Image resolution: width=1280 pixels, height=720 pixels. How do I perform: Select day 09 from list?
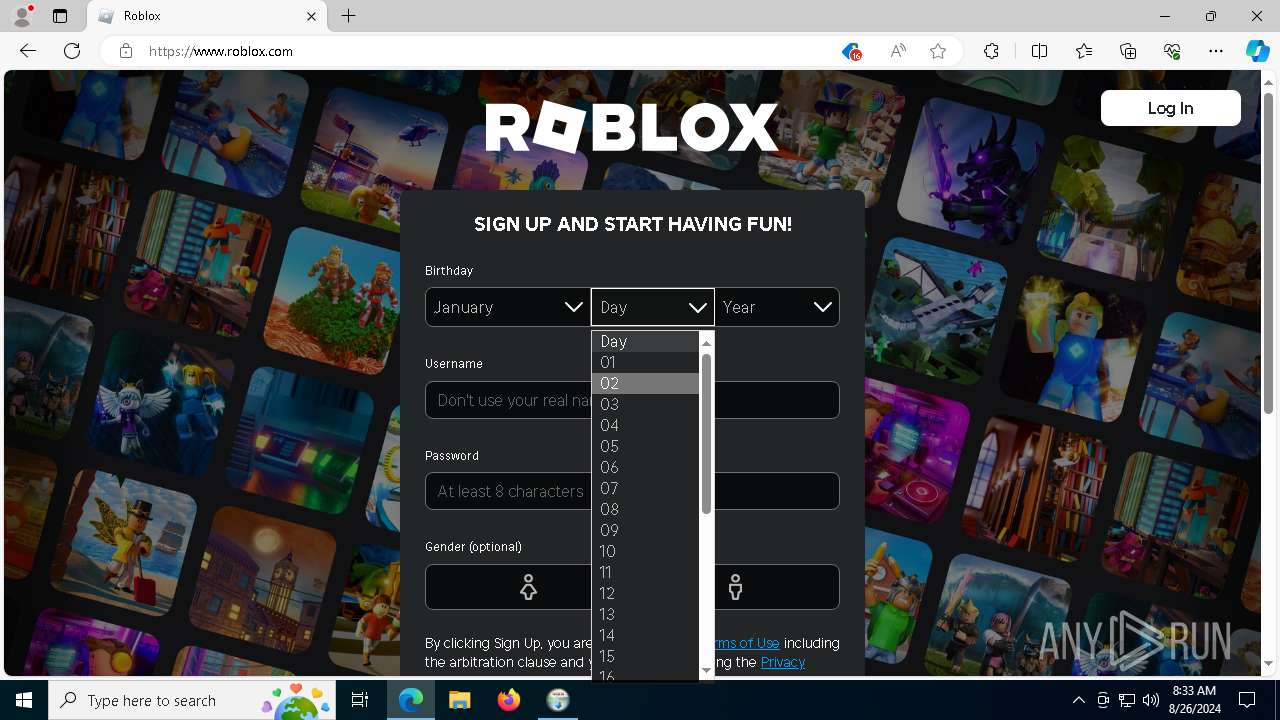645,530
